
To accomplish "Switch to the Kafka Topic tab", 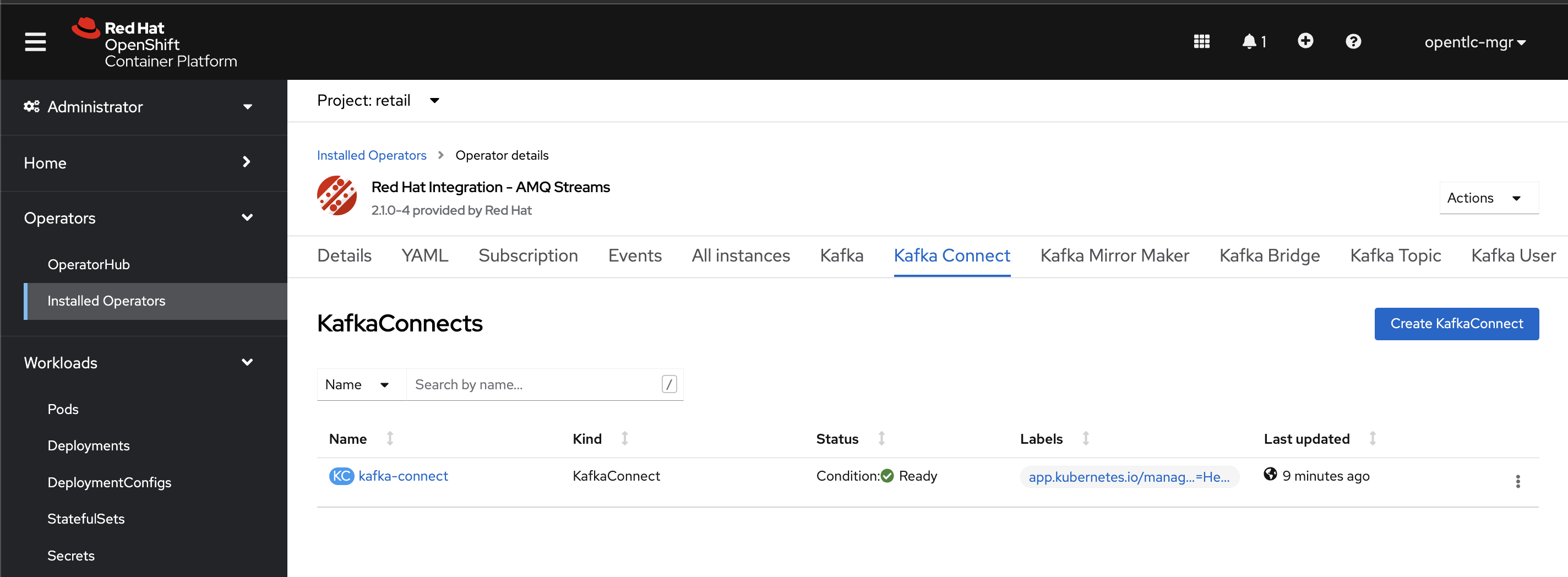I will (1395, 255).
